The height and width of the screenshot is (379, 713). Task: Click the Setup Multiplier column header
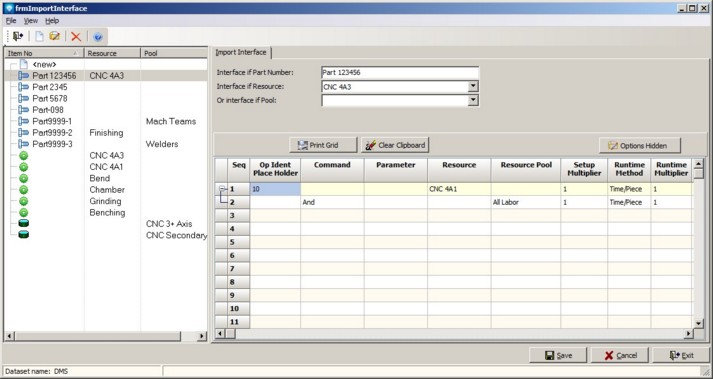click(584, 169)
